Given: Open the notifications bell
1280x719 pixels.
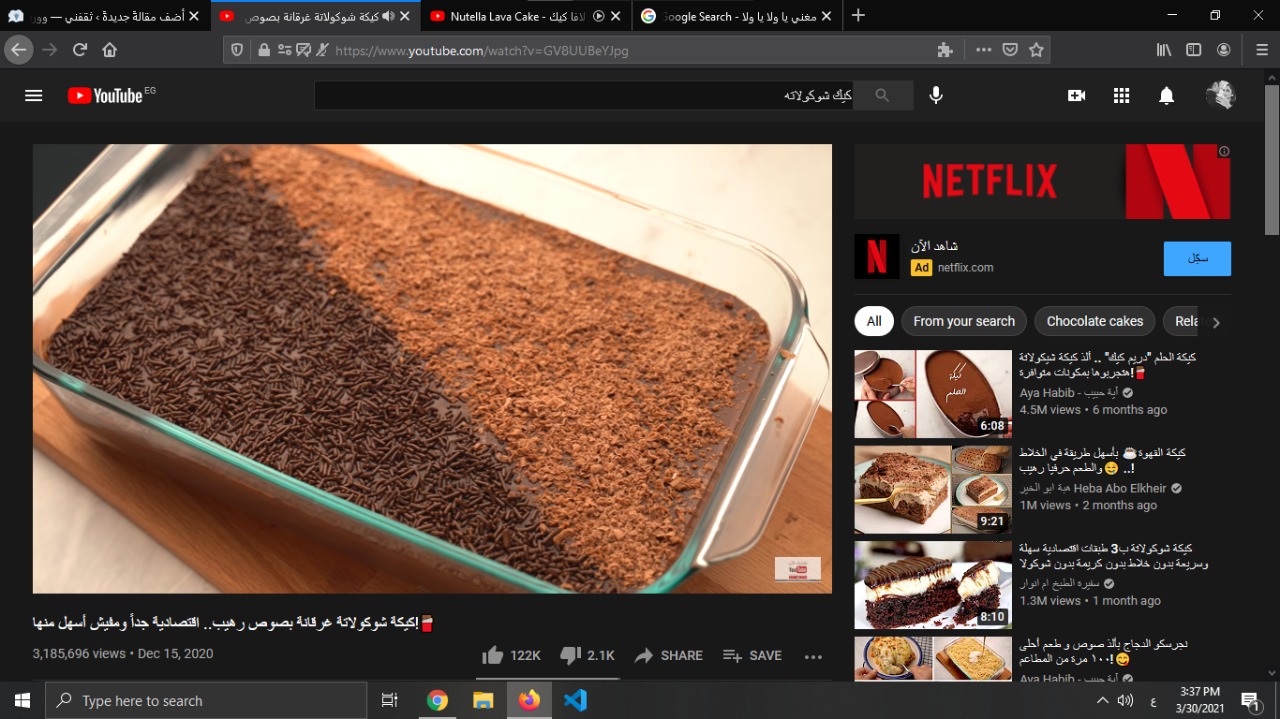Looking at the screenshot, I should click(1166, 95).
